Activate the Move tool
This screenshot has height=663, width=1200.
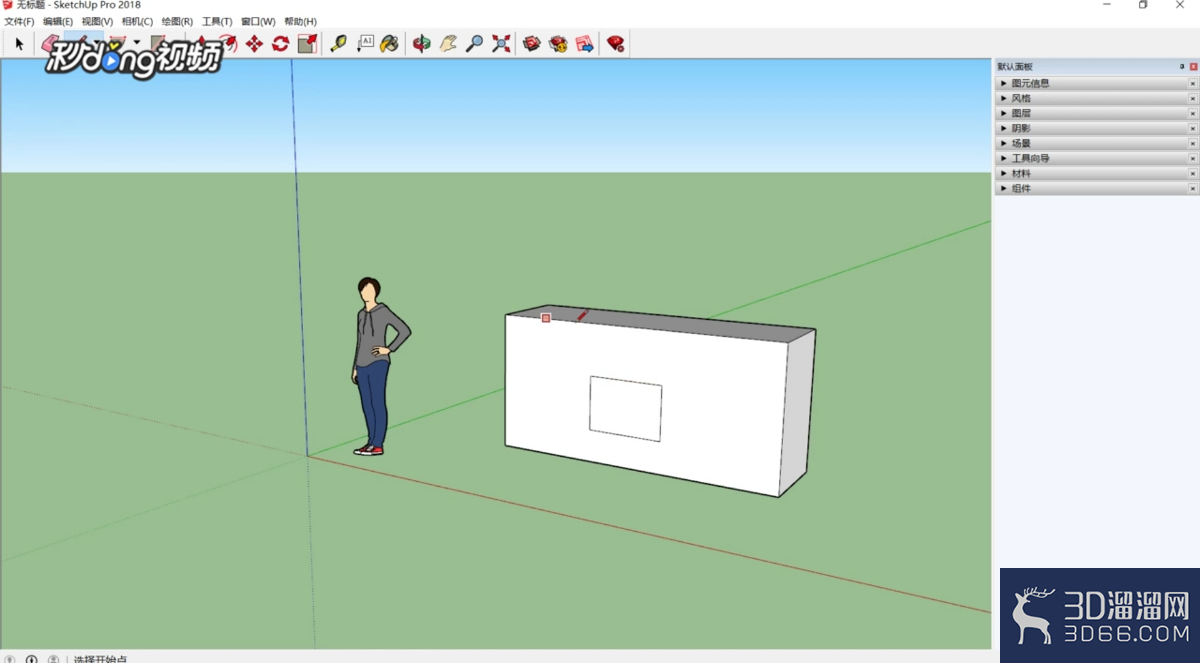tap(254, 43)
